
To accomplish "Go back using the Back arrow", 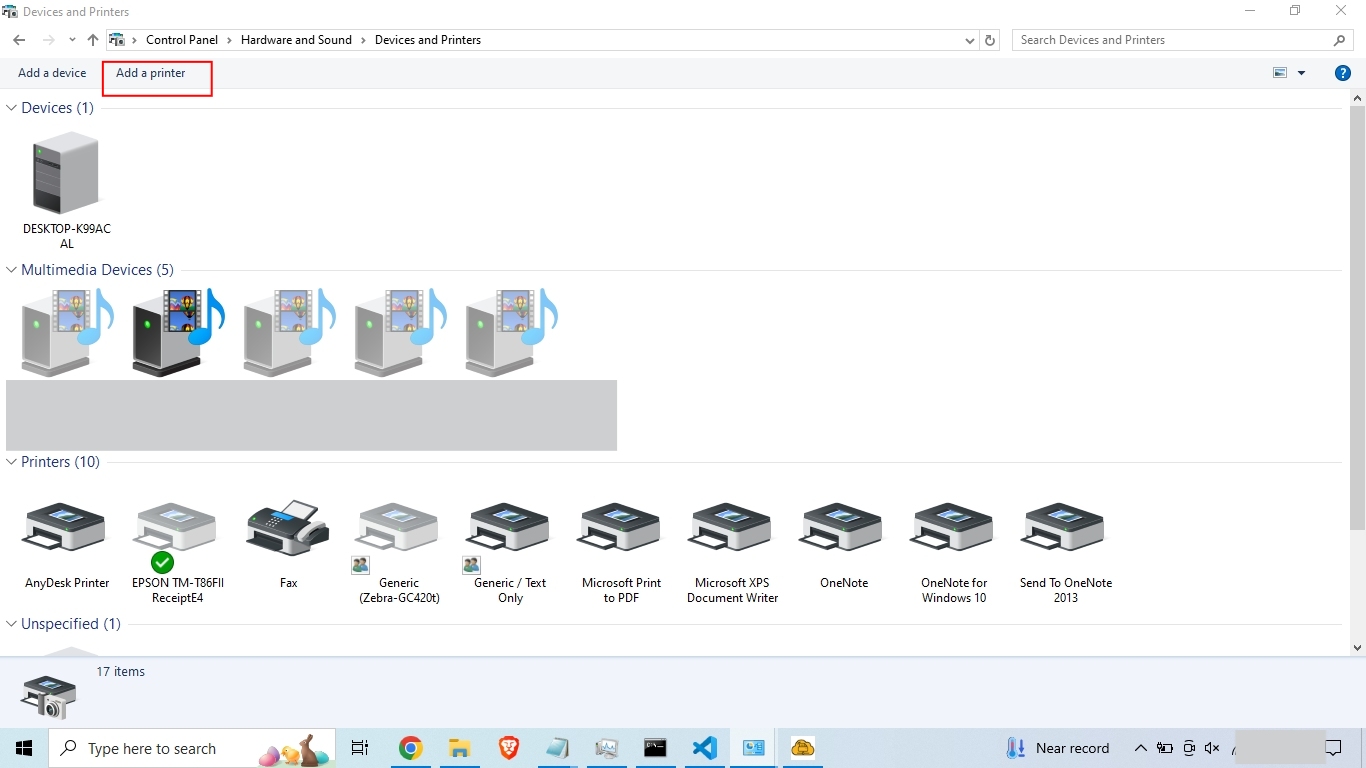I will 19,40.
